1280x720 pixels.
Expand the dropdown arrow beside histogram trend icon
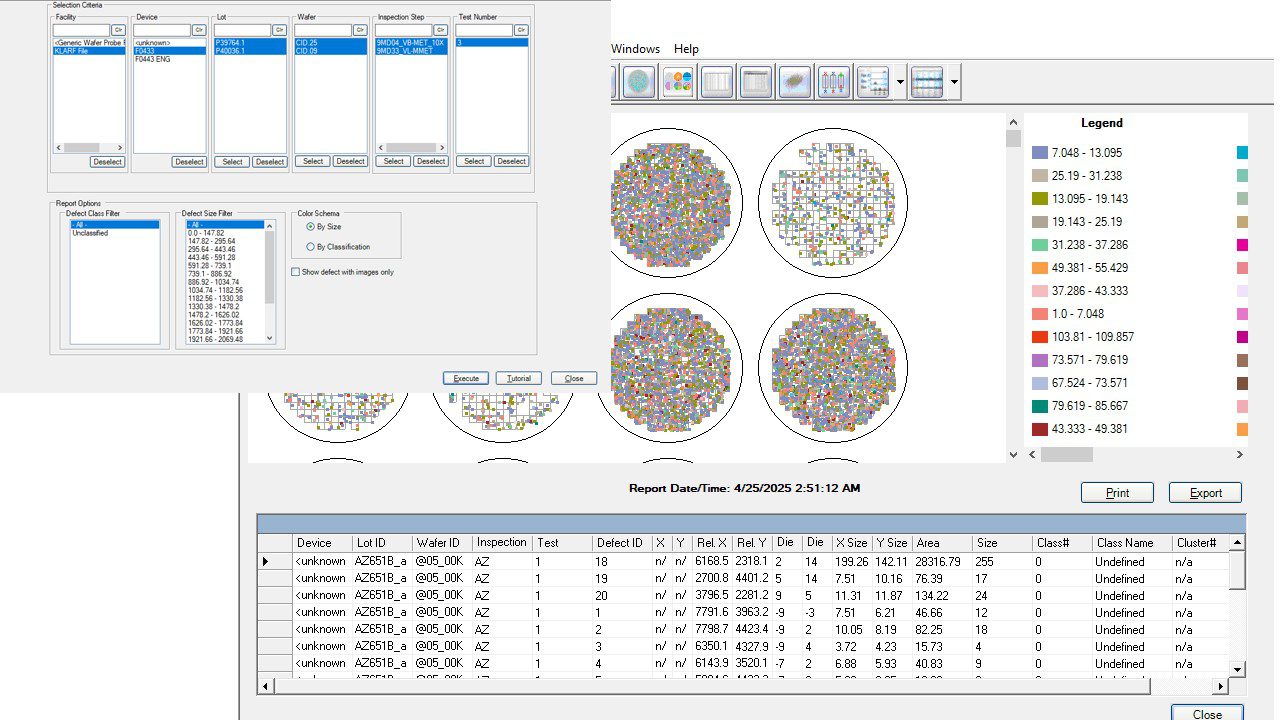click(901, 82)
